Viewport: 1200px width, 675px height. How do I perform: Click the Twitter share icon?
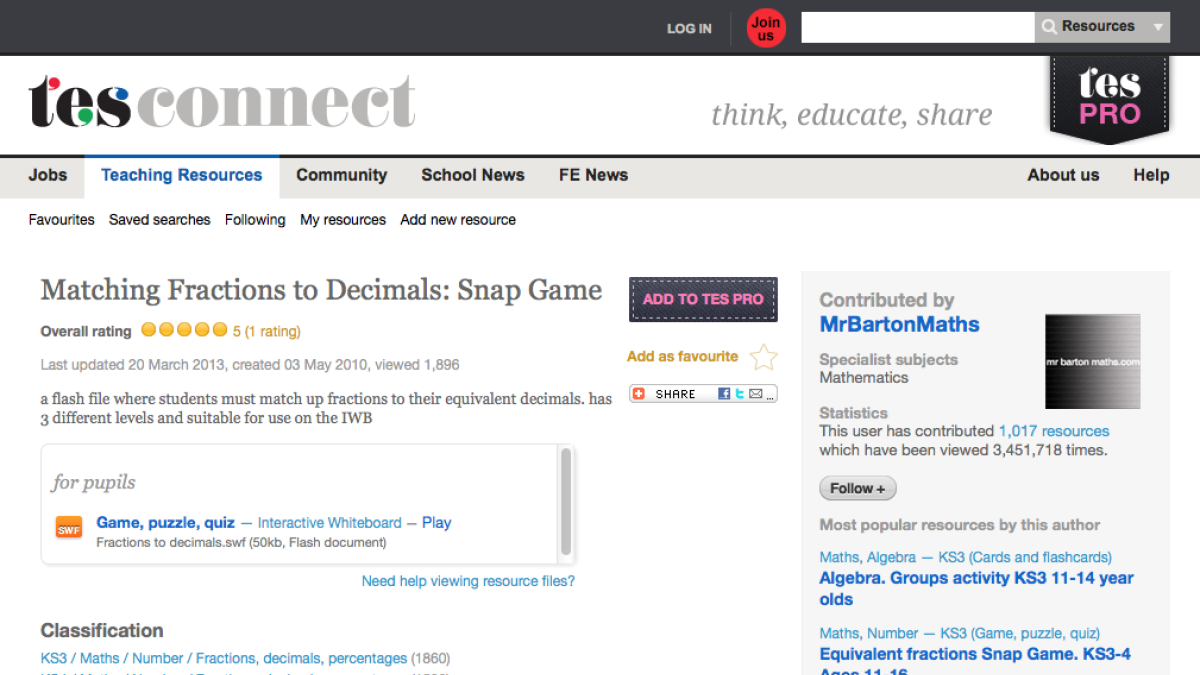pyautogui.click(x=740, y=393)
